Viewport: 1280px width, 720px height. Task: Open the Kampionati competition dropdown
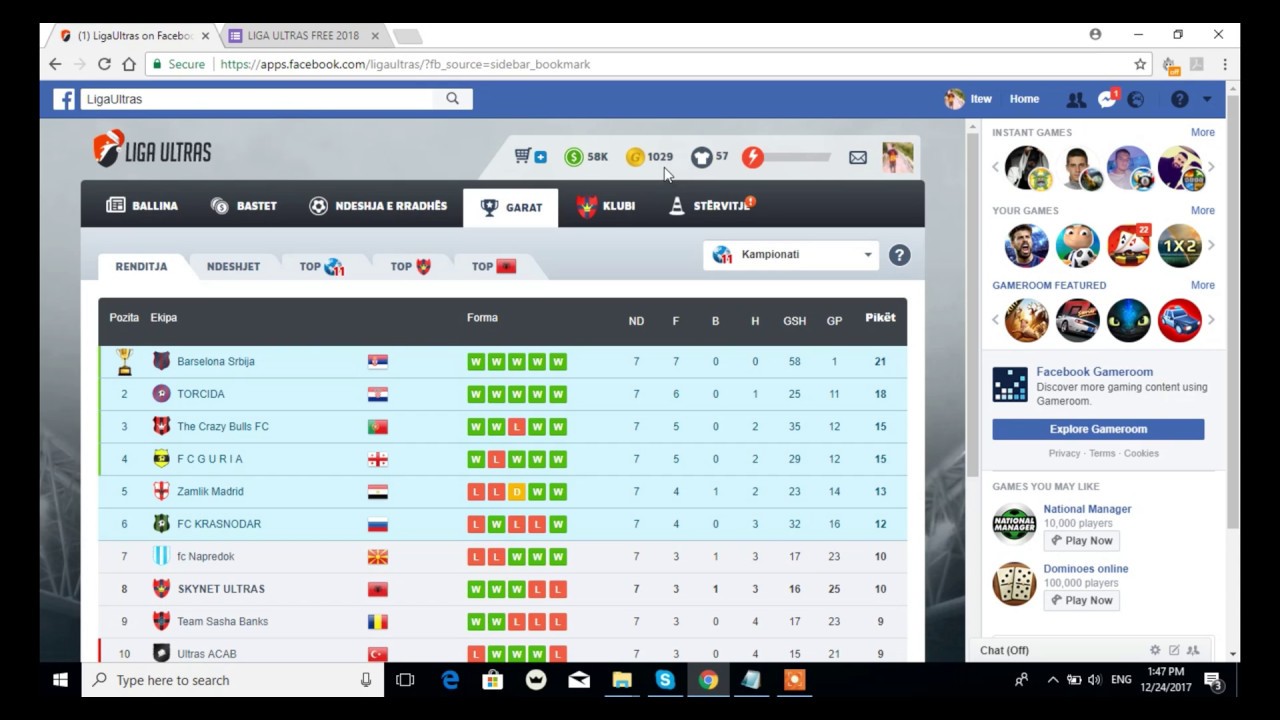tap(791, 255)
